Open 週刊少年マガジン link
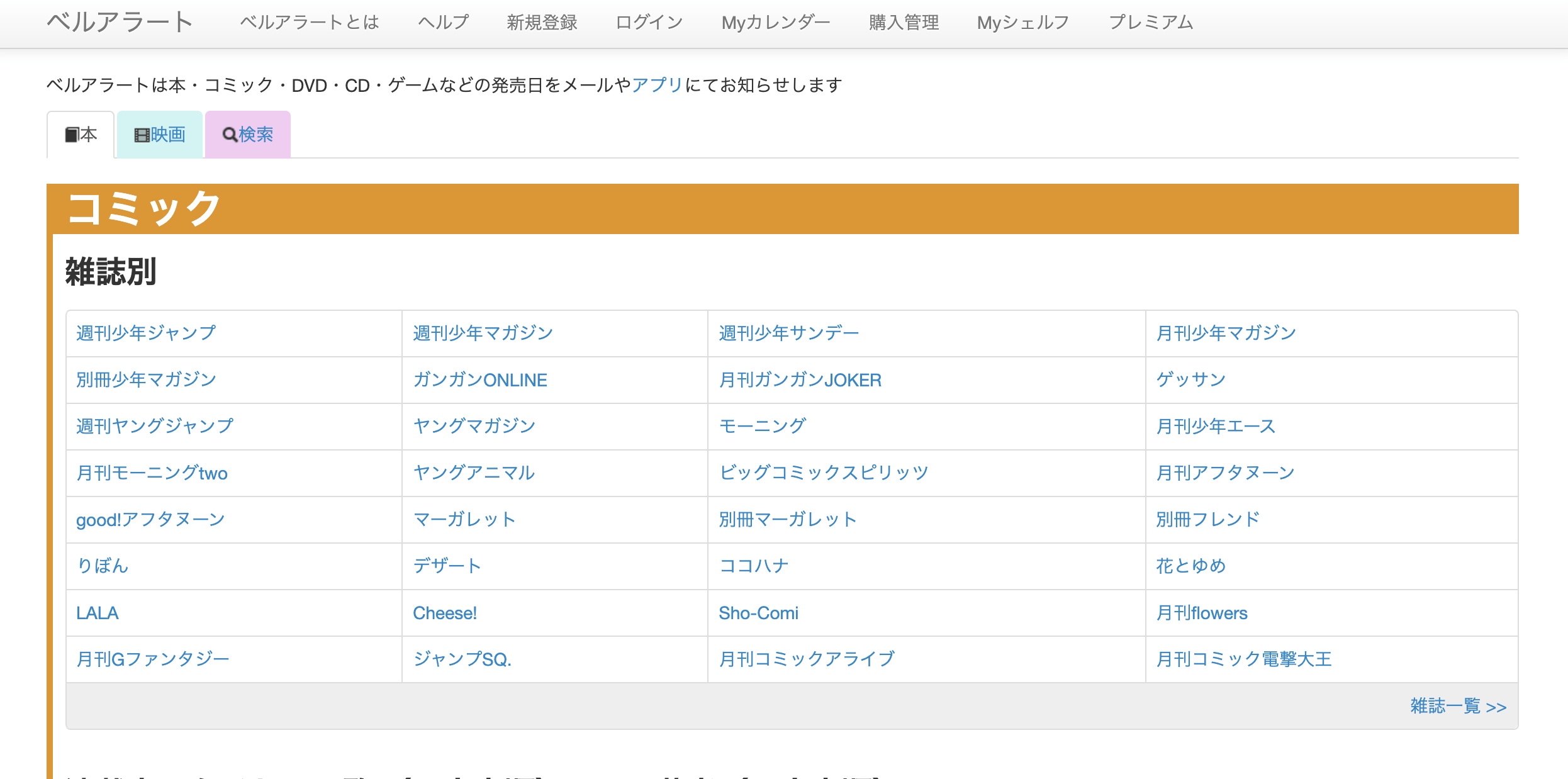 point(483,333)
